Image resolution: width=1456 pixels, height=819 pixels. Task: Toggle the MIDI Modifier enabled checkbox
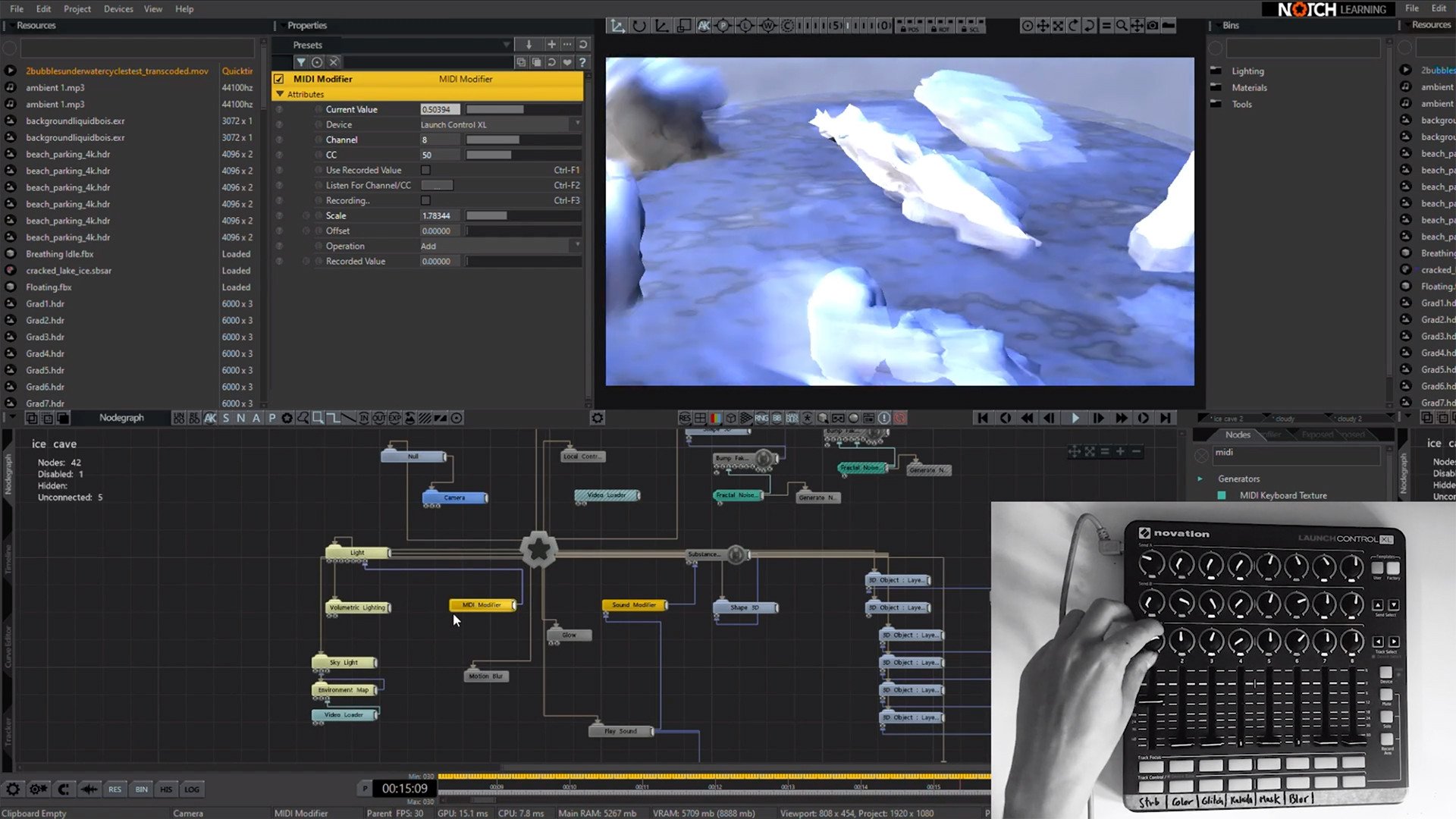[279, 79]
